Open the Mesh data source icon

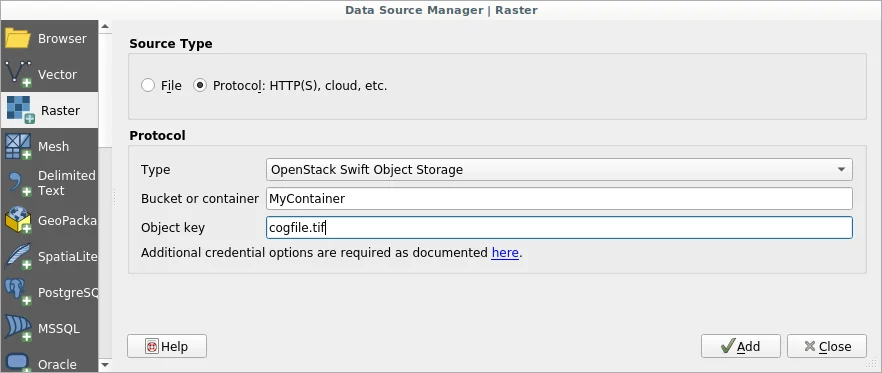coord(18,146)
